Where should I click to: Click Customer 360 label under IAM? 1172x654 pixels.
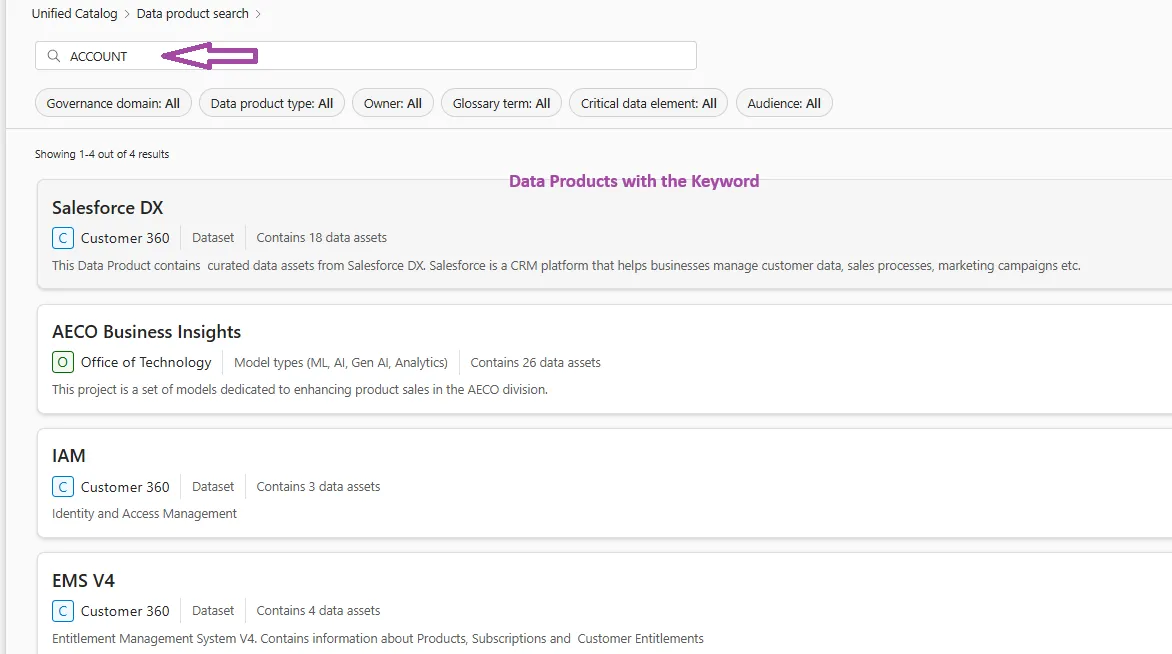[125, 487]
